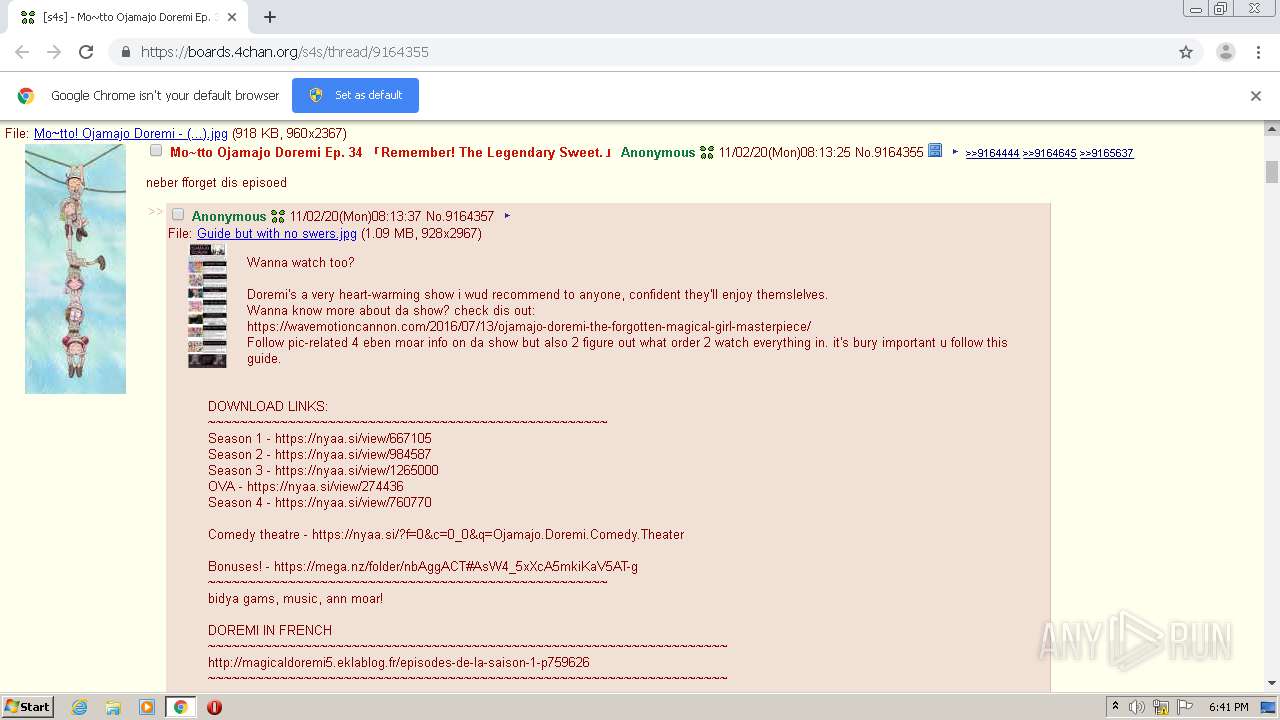Viewport: 1280px width, 720px height.
Task: Click the Show desktop button
Action: [x=1270, y=707]
